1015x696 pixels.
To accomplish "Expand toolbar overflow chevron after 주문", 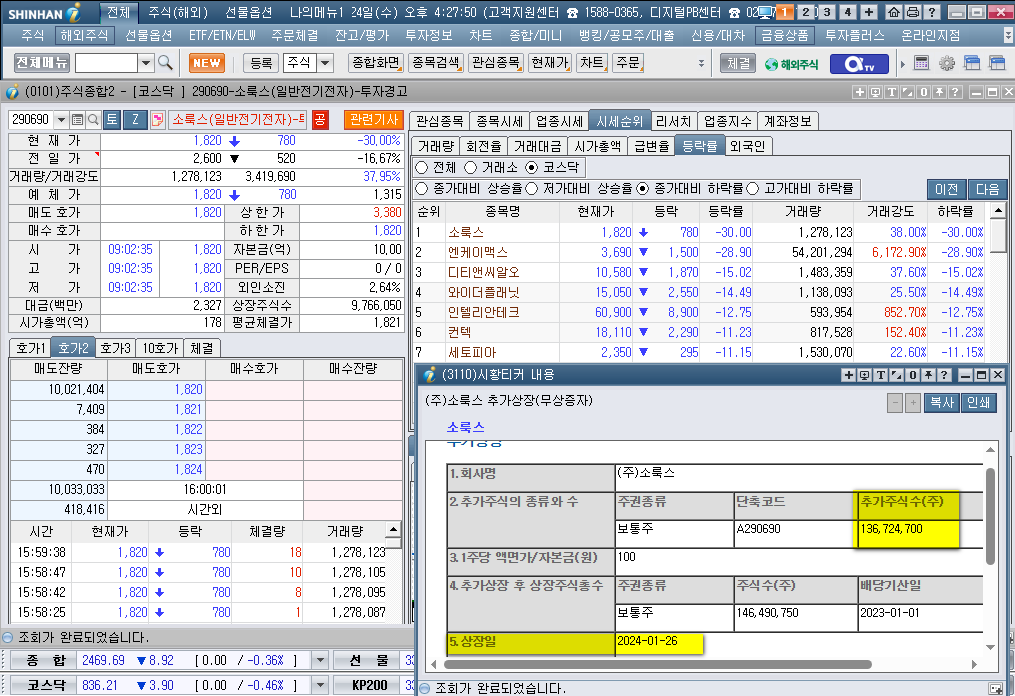I will [x=701, y=63].
